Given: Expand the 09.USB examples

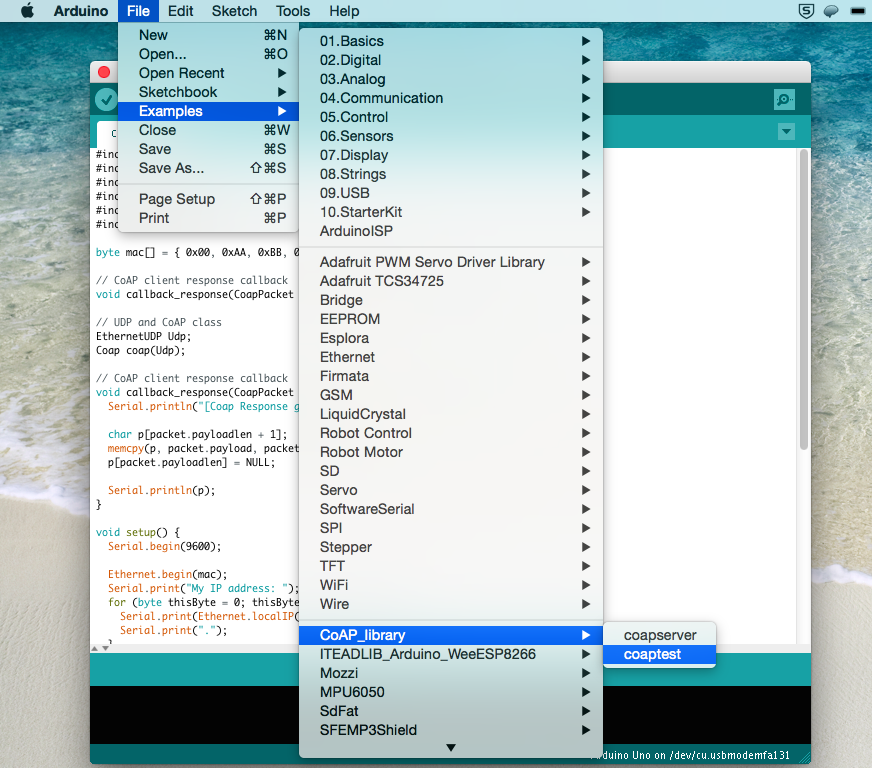Looking at the screenshot, I should pyautogui.click(x=451, y=193).
